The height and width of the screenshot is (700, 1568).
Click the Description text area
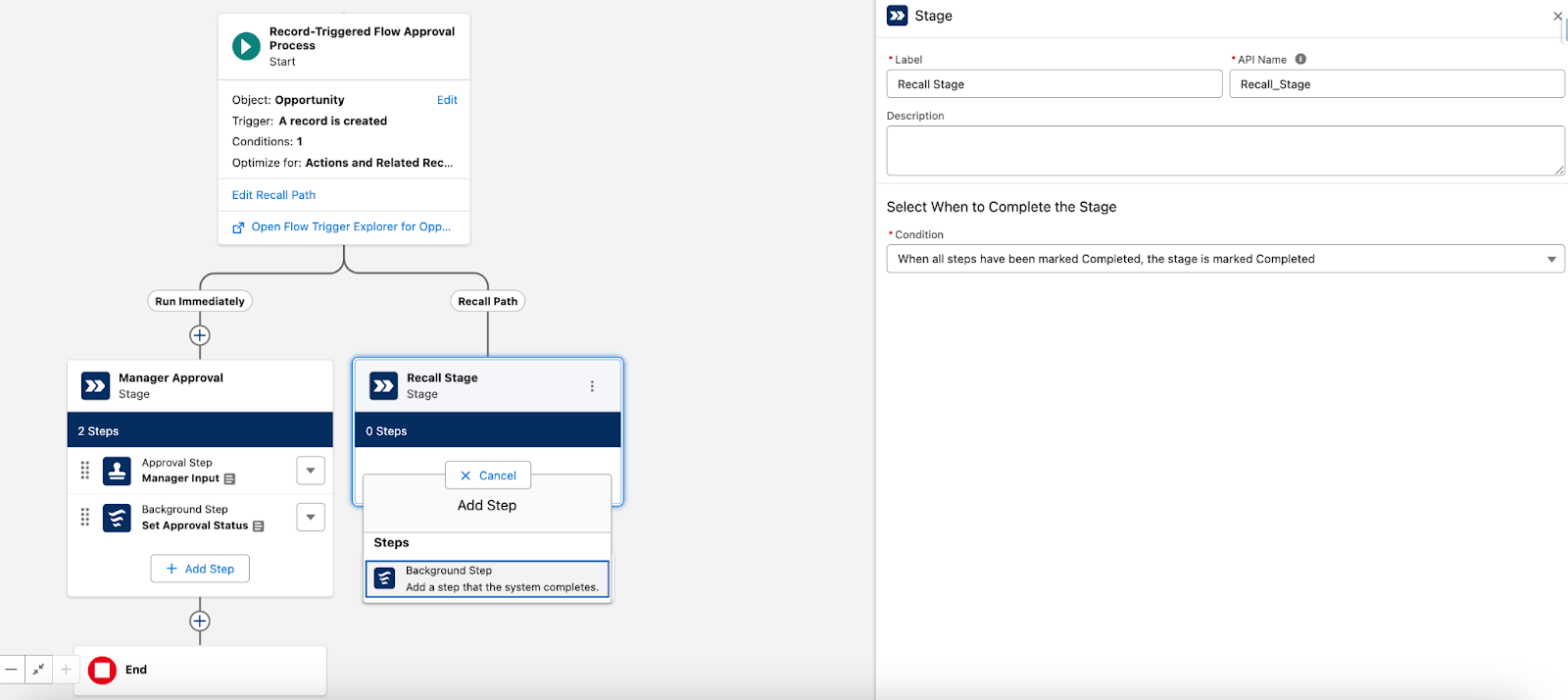coord(1225,151)
